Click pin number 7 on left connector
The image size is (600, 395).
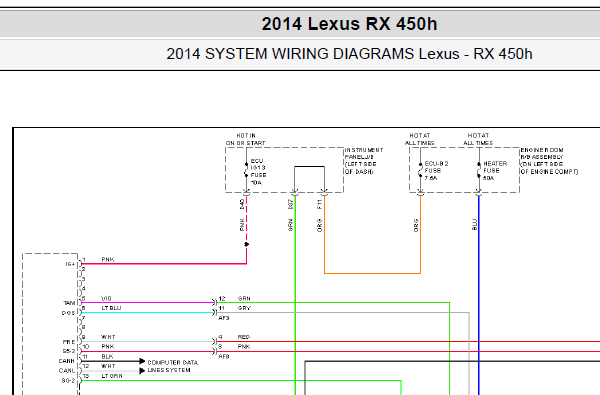click(x=84, y=318)
